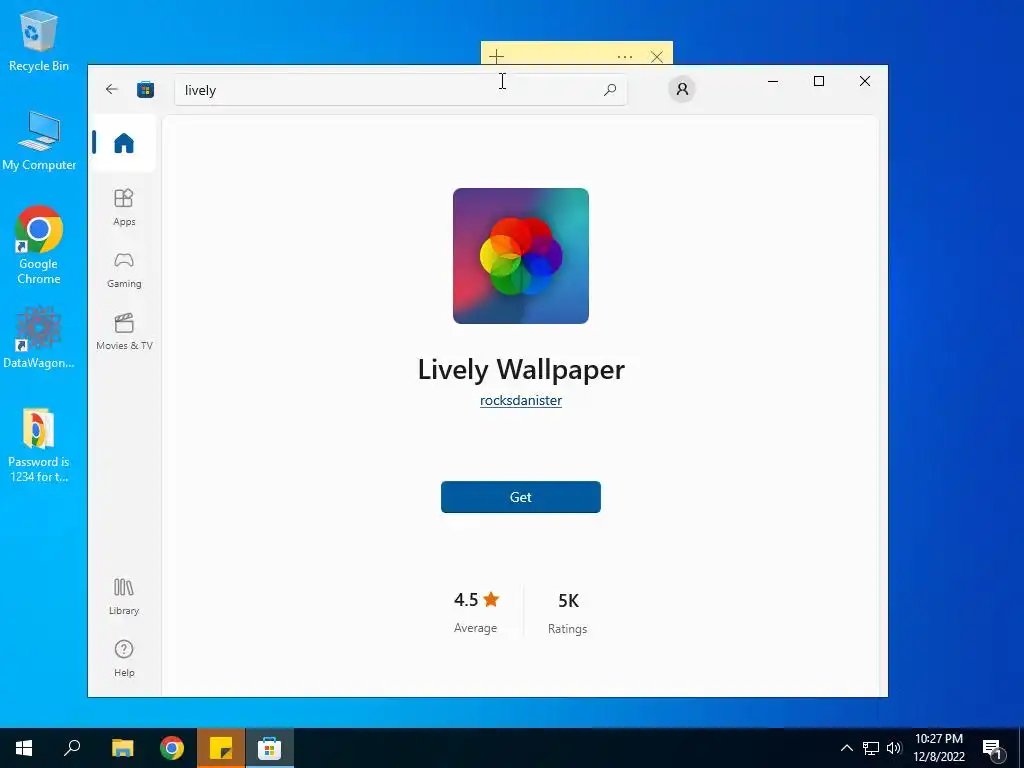
Task: Open the notification center icon
Action: [x=993, y=748]
